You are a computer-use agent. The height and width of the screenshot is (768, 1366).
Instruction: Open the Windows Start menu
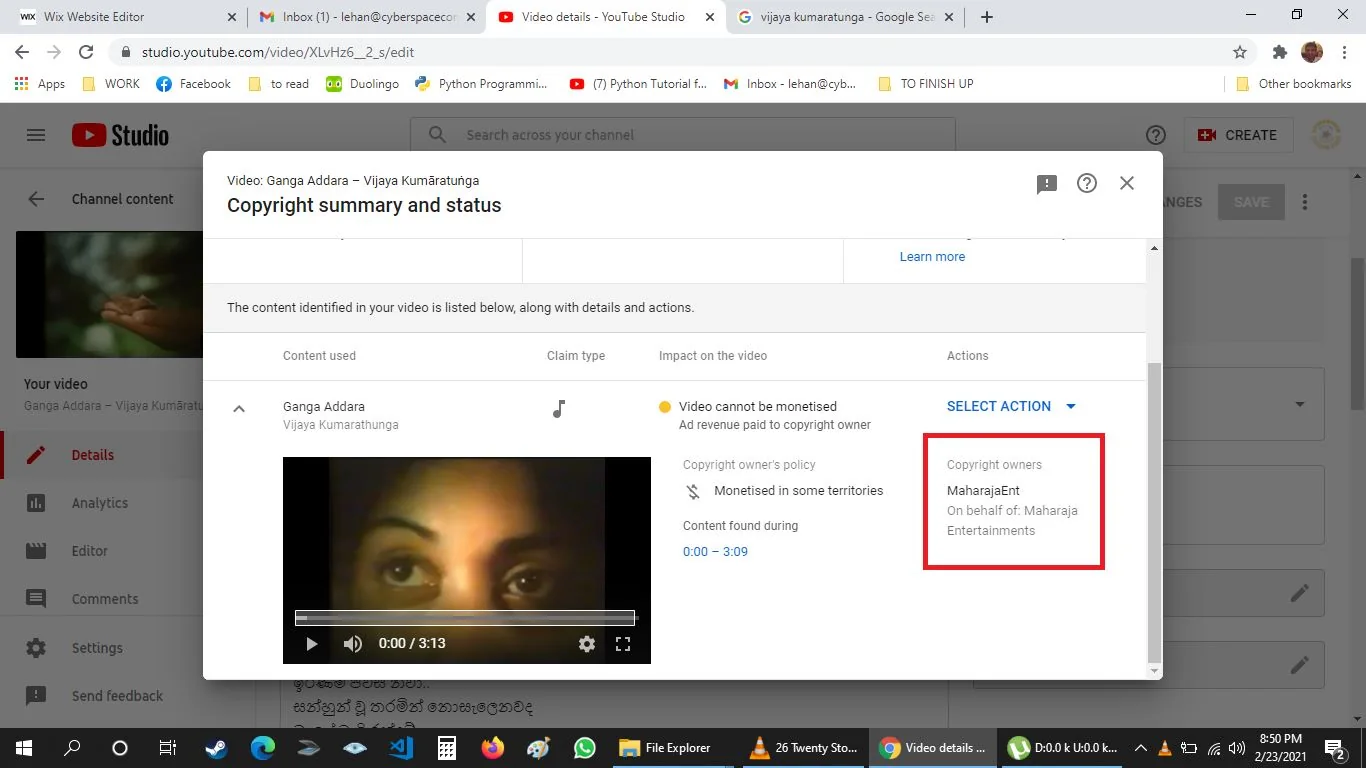pyautogui.click(x=24, y=747)
